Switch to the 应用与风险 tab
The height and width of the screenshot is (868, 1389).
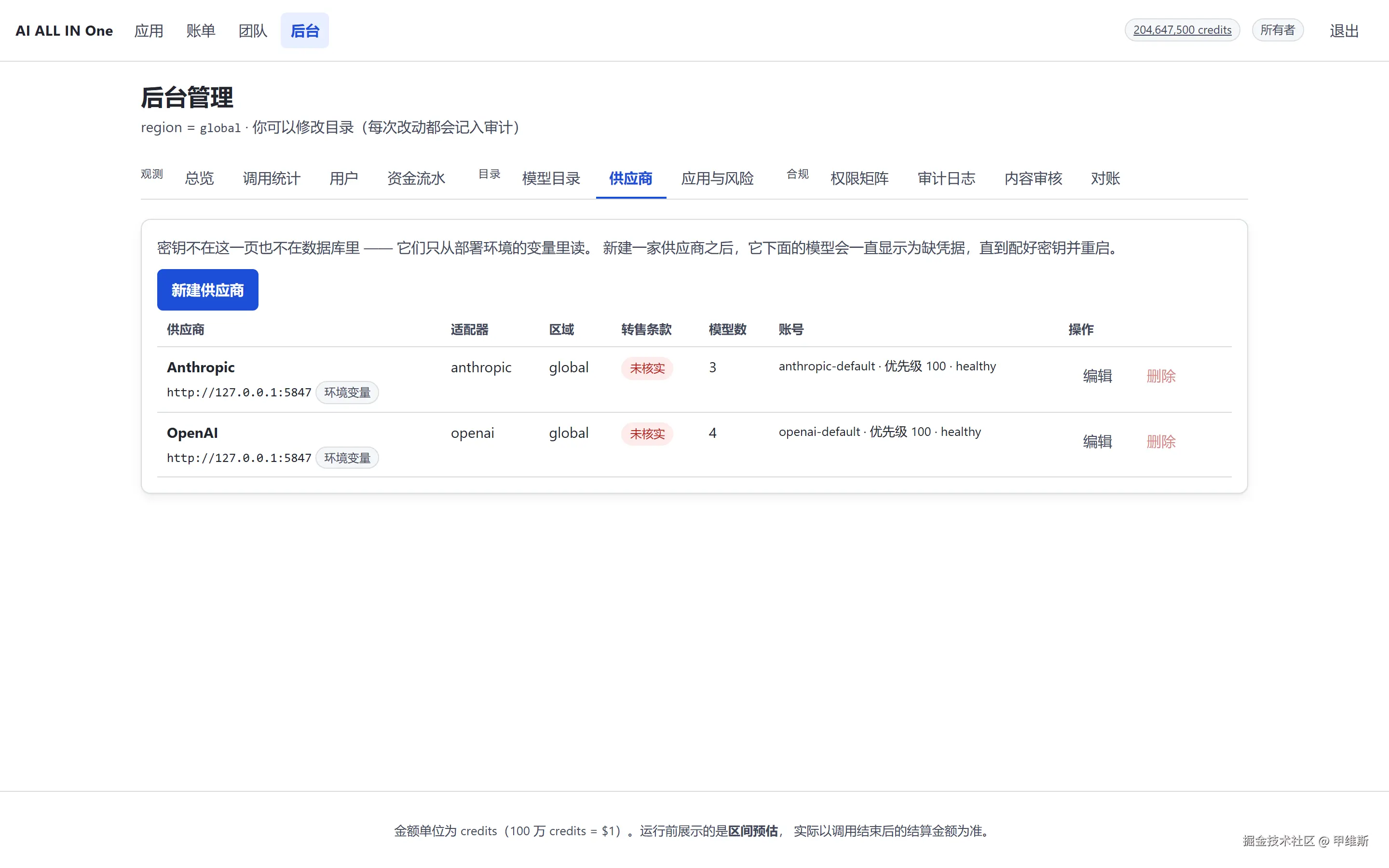(x=717, y=178)
